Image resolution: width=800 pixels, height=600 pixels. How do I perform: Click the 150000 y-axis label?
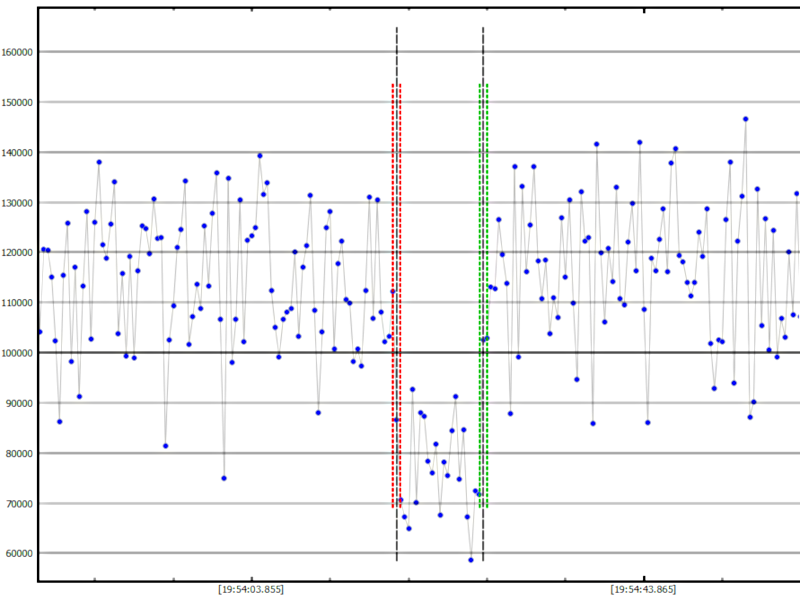[18, 102]
